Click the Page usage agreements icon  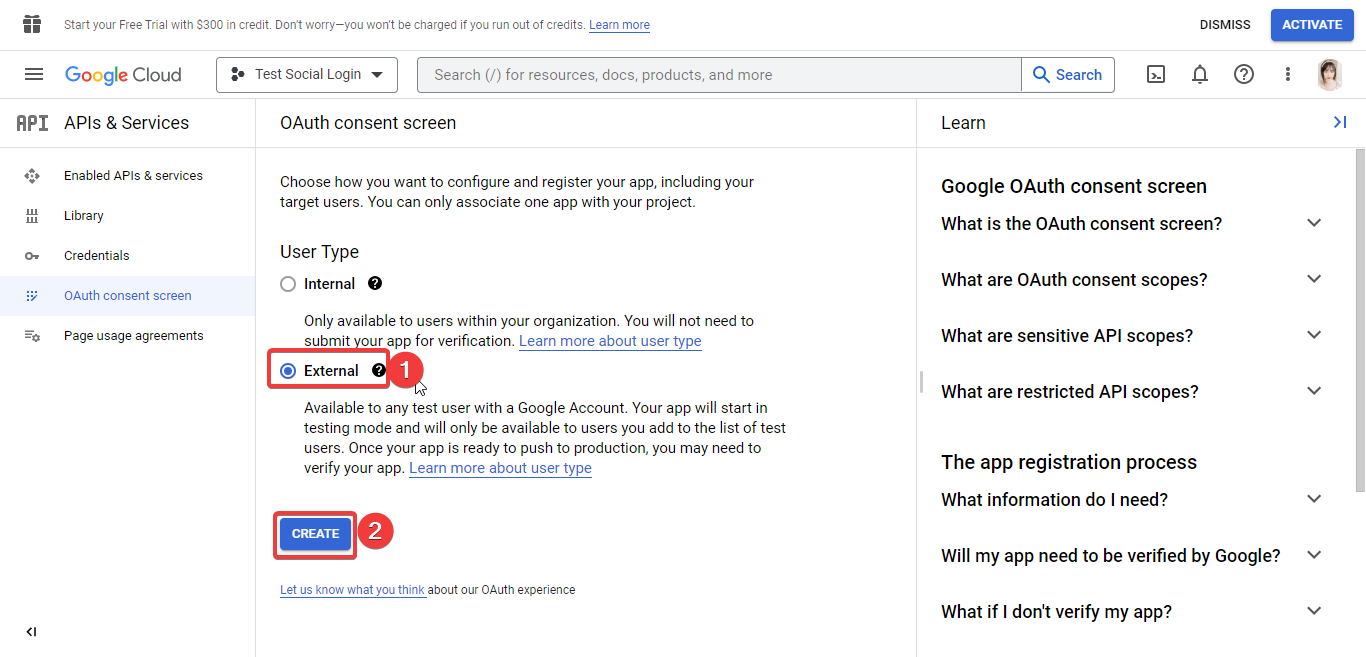(32, 336)
